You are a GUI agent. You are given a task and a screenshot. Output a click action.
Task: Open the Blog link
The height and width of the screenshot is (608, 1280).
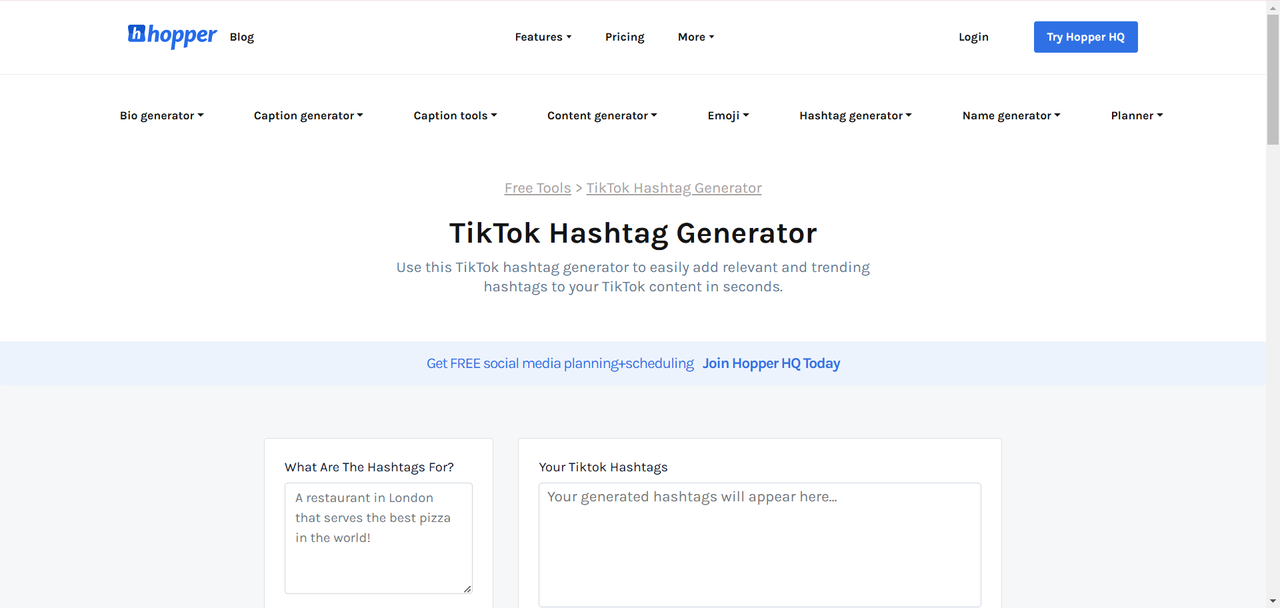click(x=242, y=37)
